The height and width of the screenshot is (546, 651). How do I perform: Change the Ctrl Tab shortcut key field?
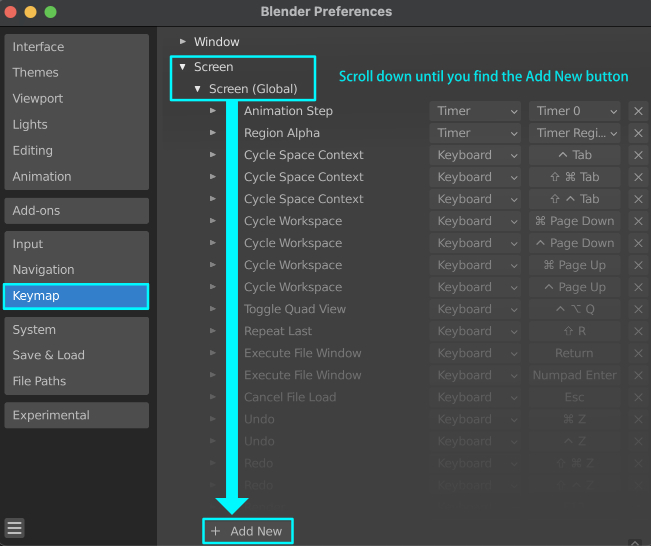click(575, 155)
